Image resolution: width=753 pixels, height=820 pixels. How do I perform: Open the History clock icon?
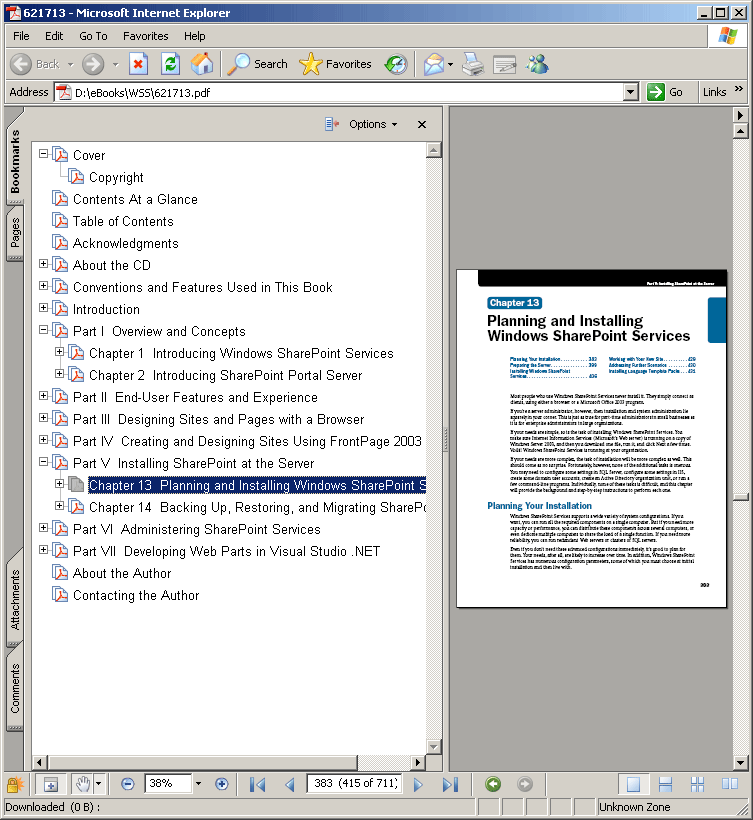pos(396,64)
